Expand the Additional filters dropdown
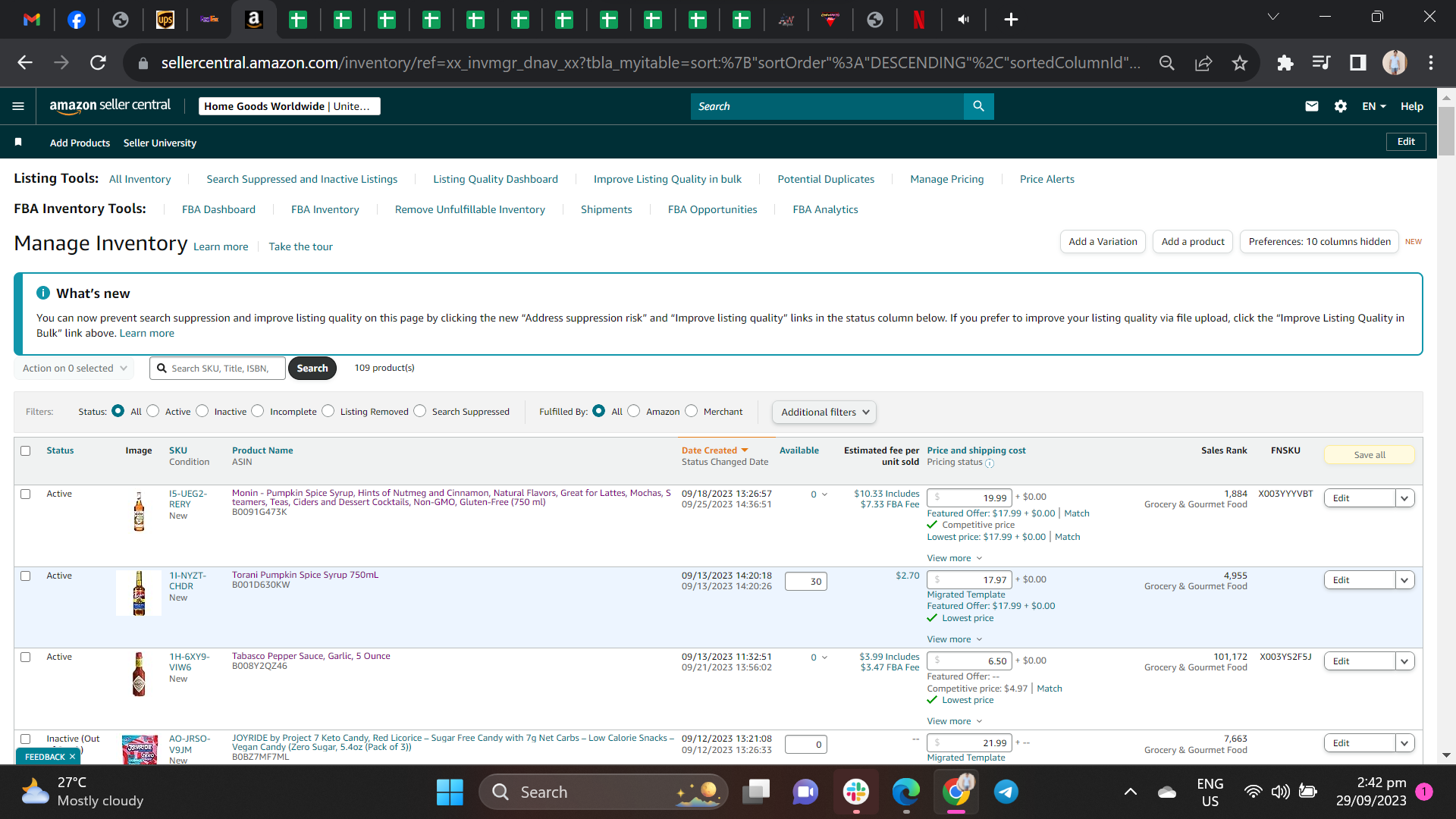Screen dimensions: 1456x819 point(824,413)
